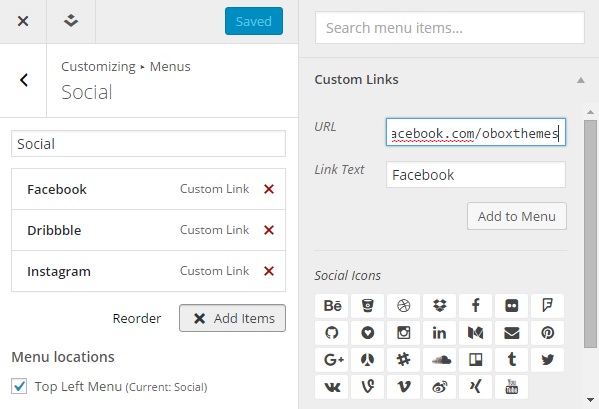Focus the Search menu items field
Screen dimensions: 599x409
pyautogui.click(x=450, y=27)
